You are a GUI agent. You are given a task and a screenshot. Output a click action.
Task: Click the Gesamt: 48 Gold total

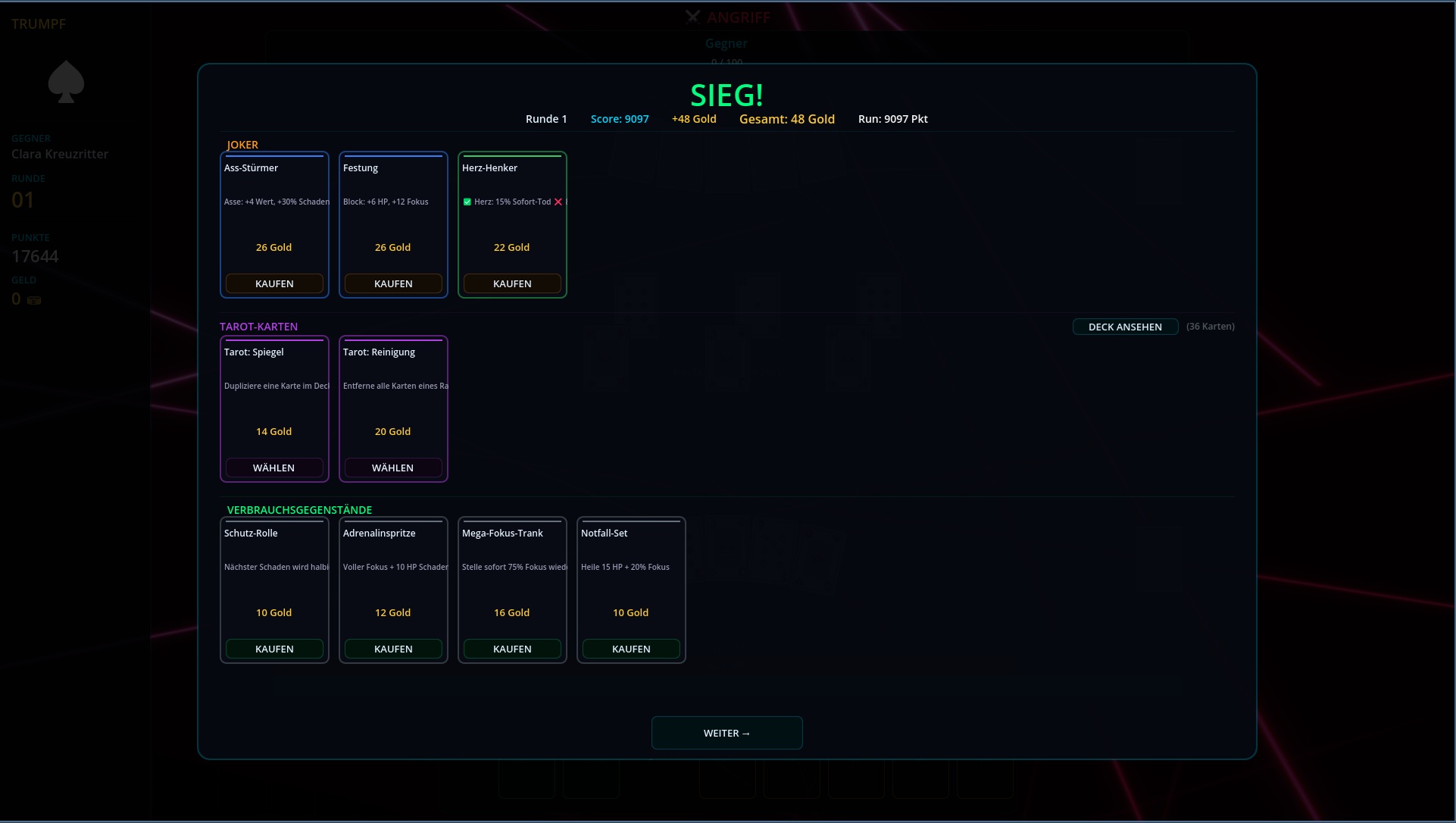786,119
